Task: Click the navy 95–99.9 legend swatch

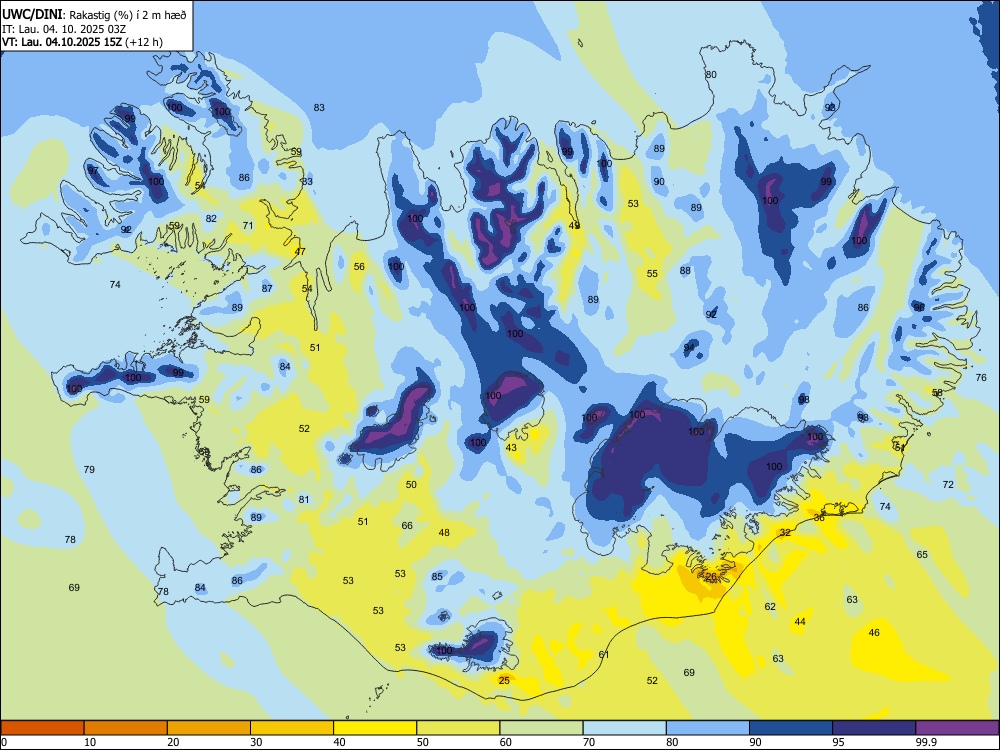Action: point(874,728)
